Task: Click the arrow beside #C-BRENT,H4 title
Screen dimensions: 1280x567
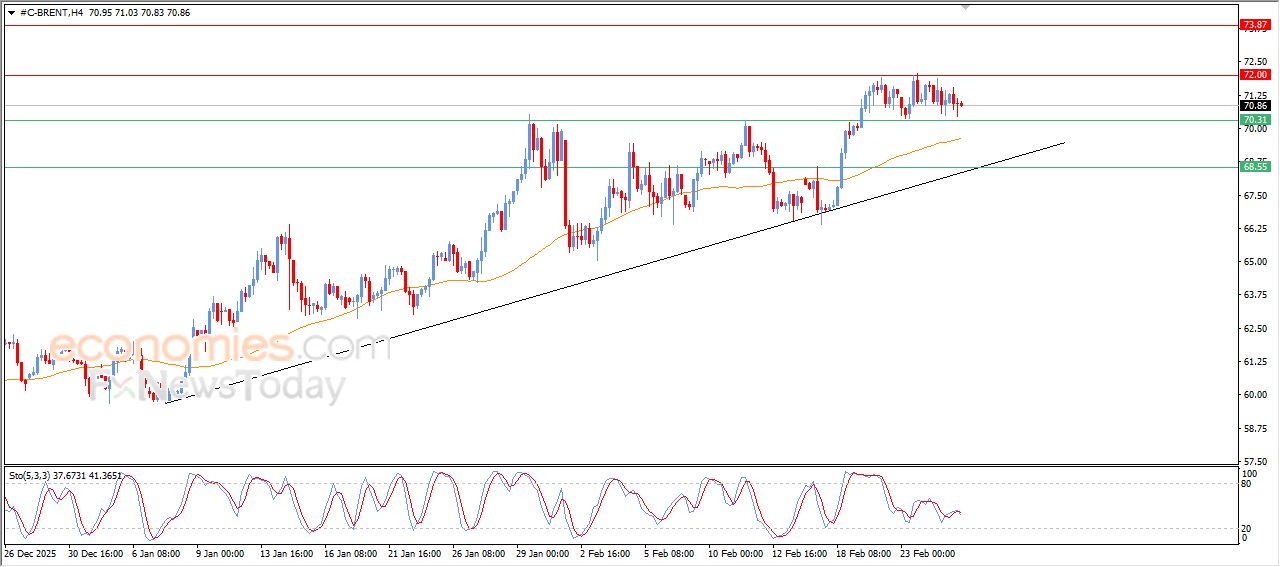Action: (x=11, y=12)
